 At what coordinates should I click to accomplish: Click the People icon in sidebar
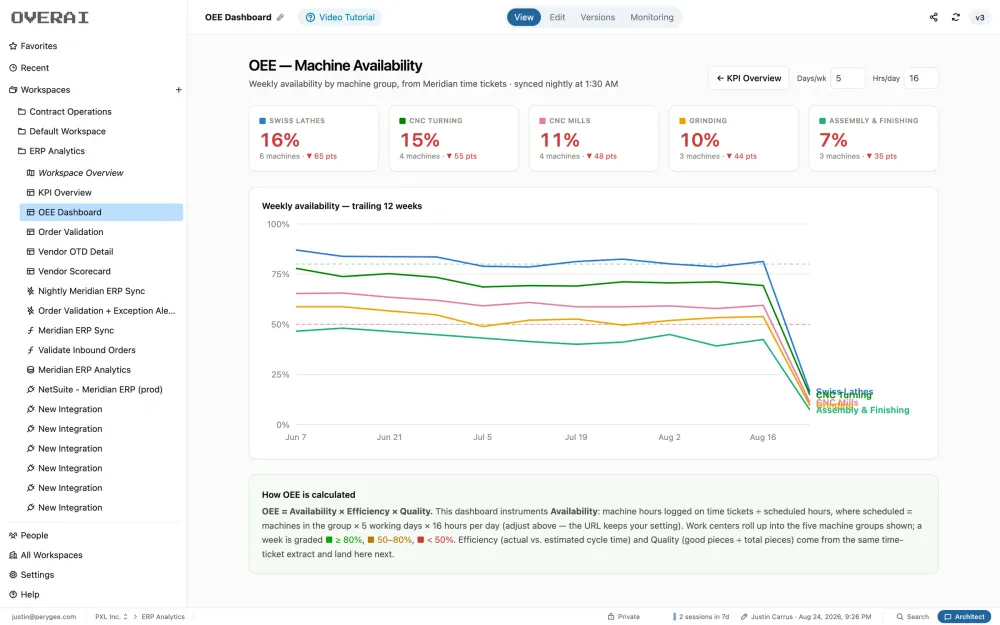coord(13,536)
